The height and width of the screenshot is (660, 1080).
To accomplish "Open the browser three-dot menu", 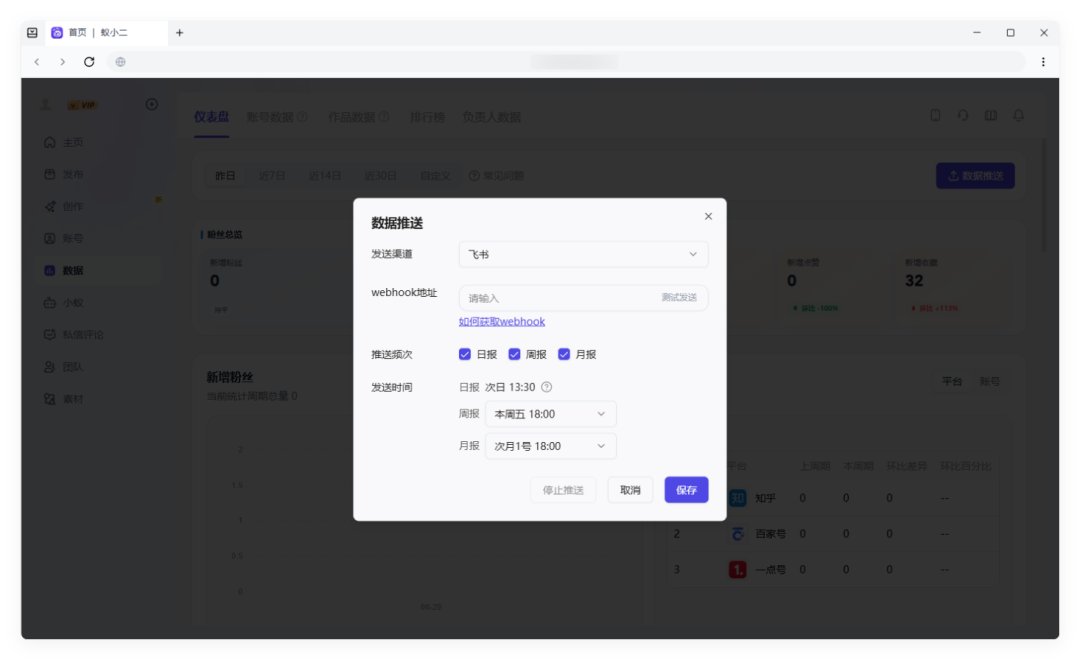I will click(1043, 62).
